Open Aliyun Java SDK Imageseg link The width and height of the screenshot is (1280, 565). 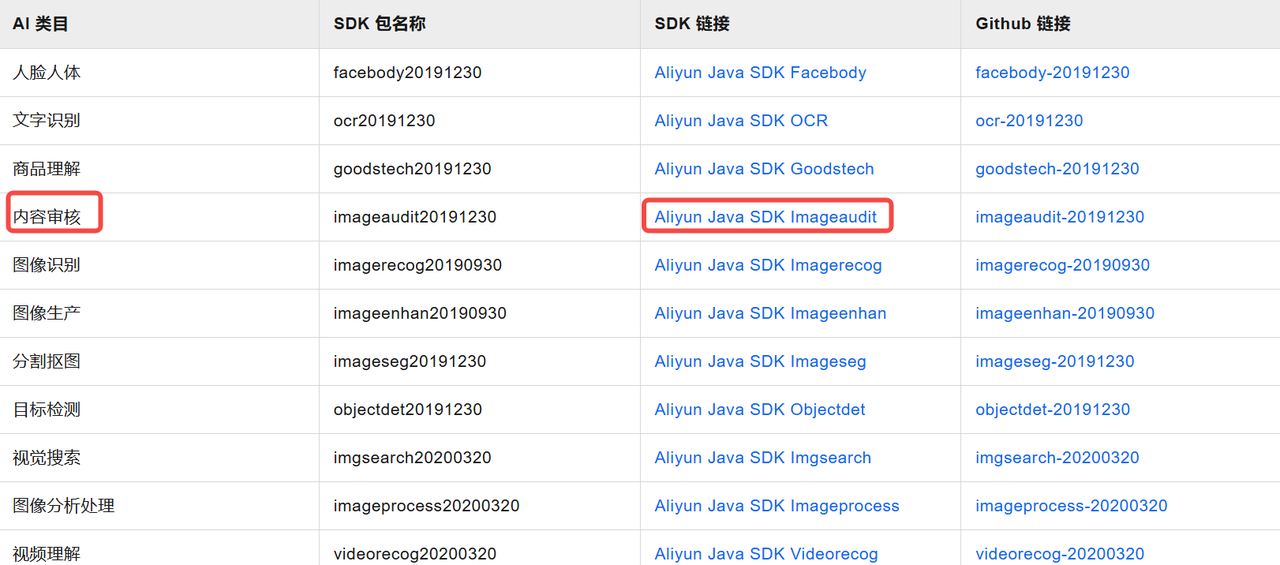pos(760,361)
